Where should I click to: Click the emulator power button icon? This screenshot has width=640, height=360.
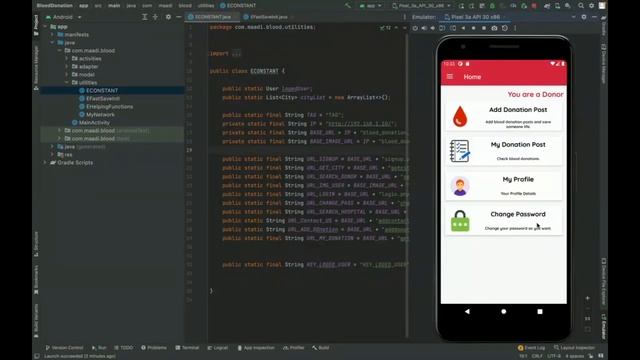pyautogui.click(x=415, y=28)
